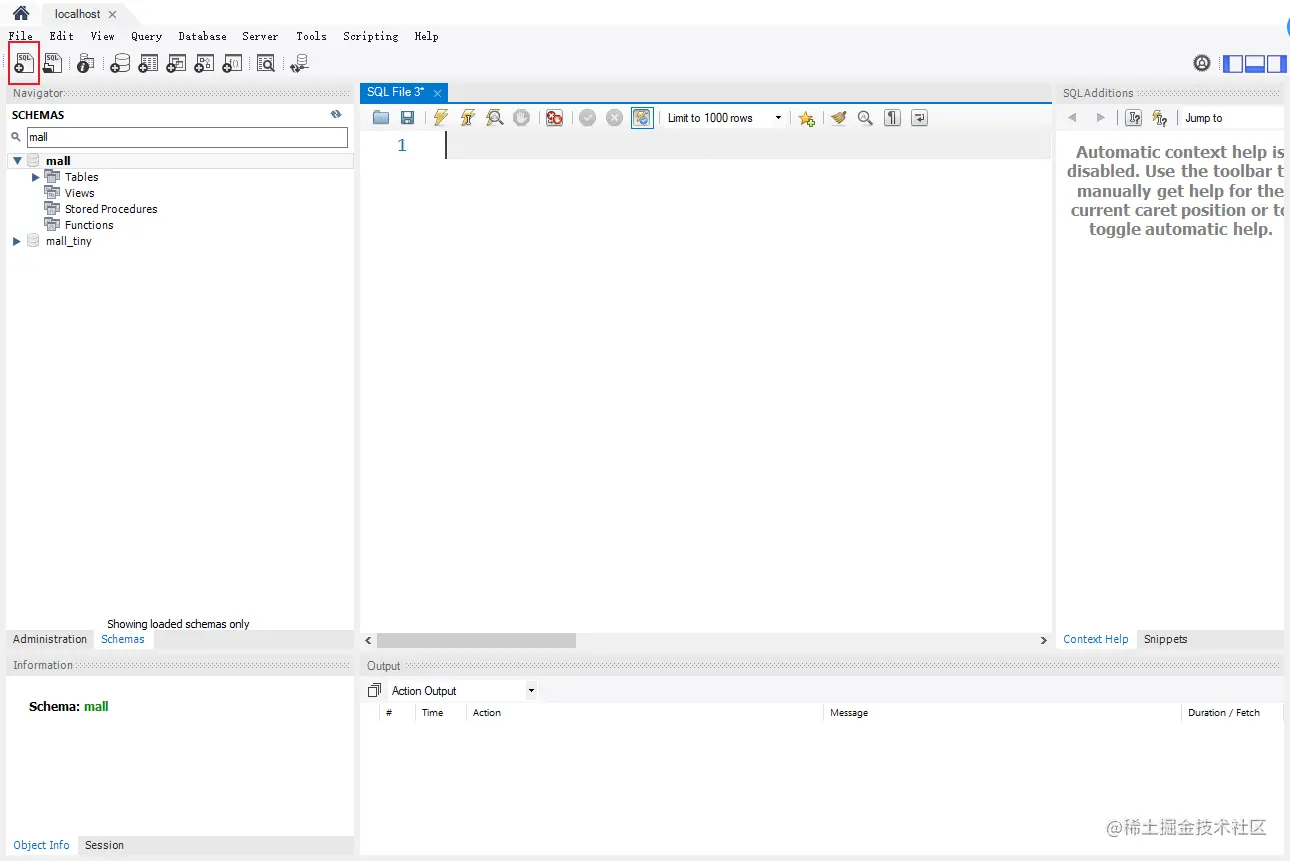Save the script to a file
This screenshot has width=1290, height=861.
click(408, 118)
